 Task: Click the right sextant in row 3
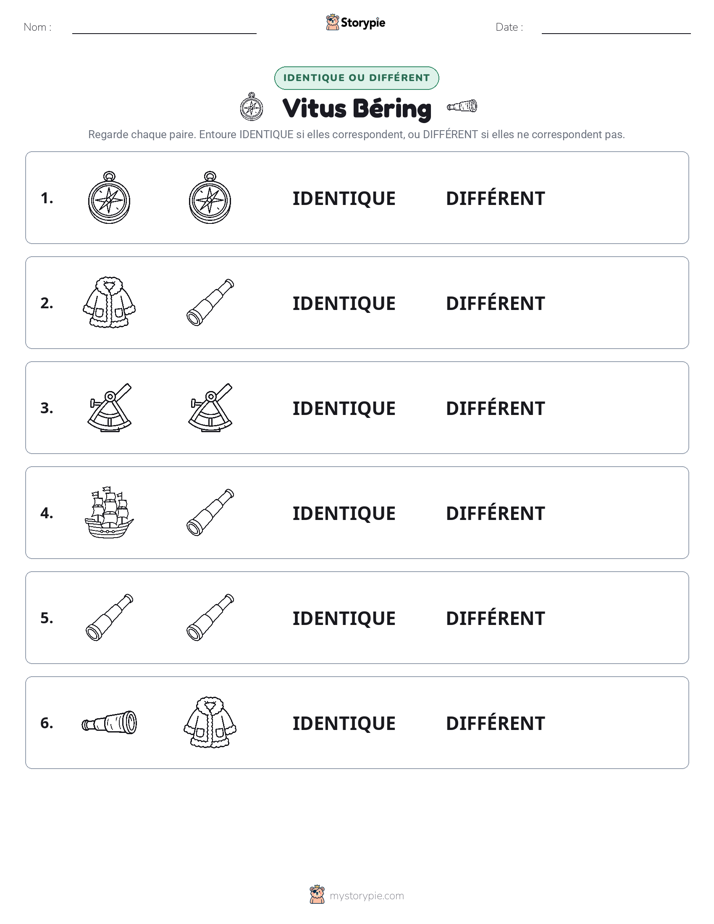210,408
